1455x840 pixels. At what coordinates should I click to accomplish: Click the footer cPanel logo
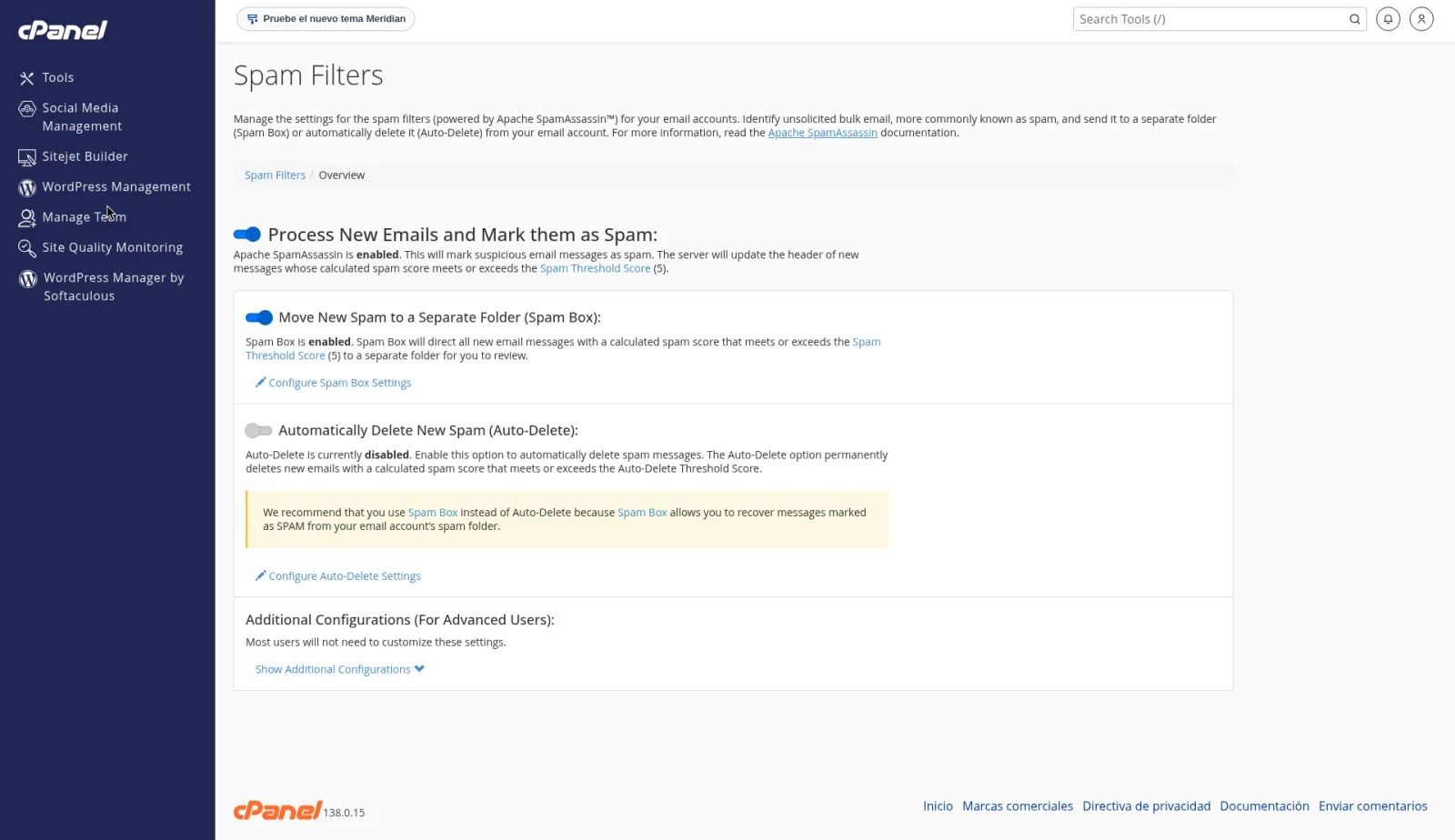[x=277, y=810]
